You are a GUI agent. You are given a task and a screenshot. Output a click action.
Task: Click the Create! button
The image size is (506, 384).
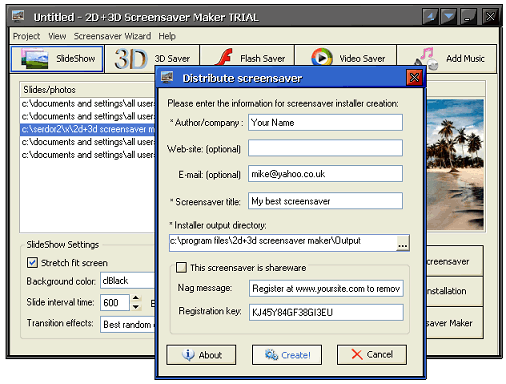[x=287, y=355]
